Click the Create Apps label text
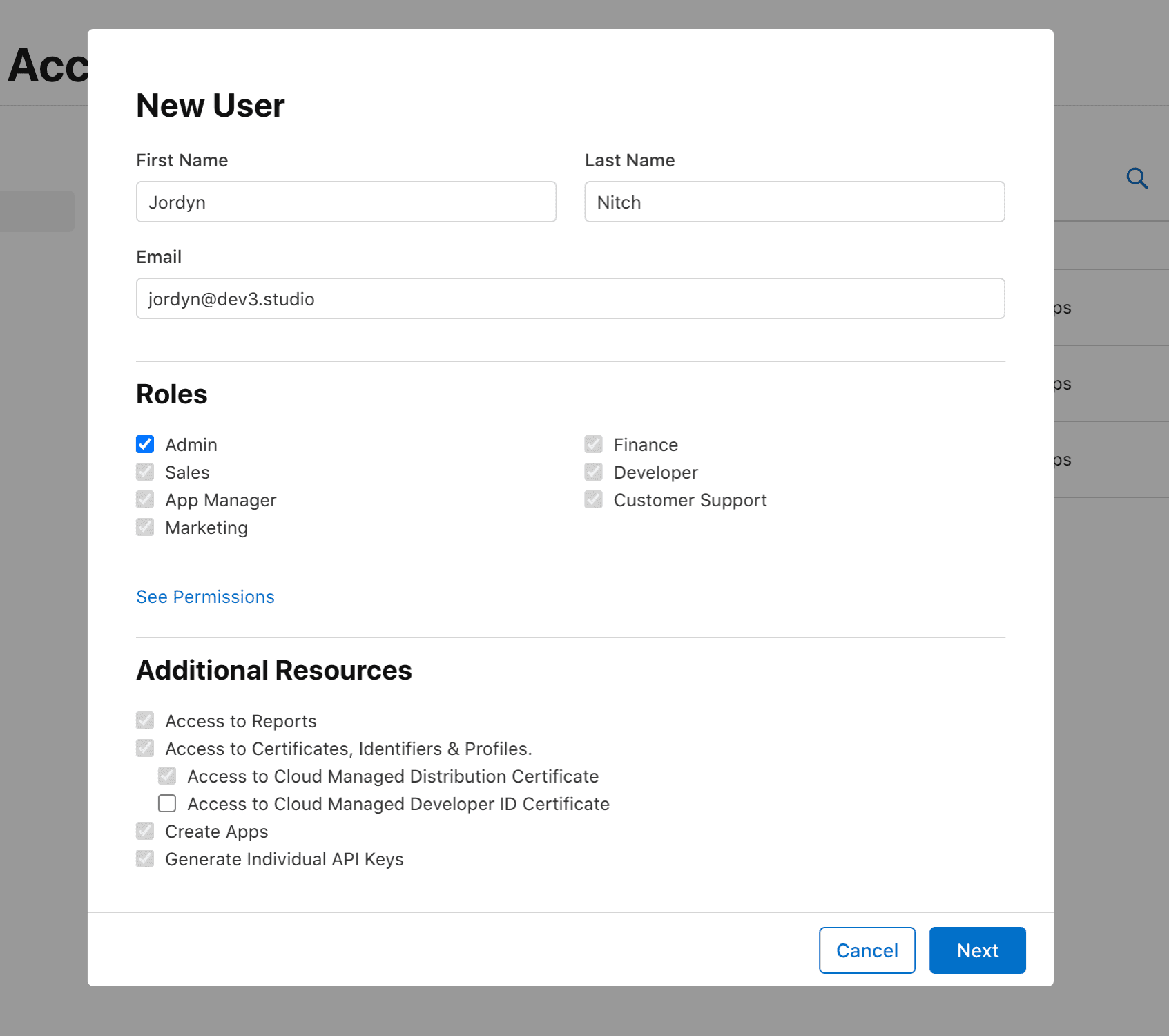This screenshot has height=1036, width=1169. [217, 832]
